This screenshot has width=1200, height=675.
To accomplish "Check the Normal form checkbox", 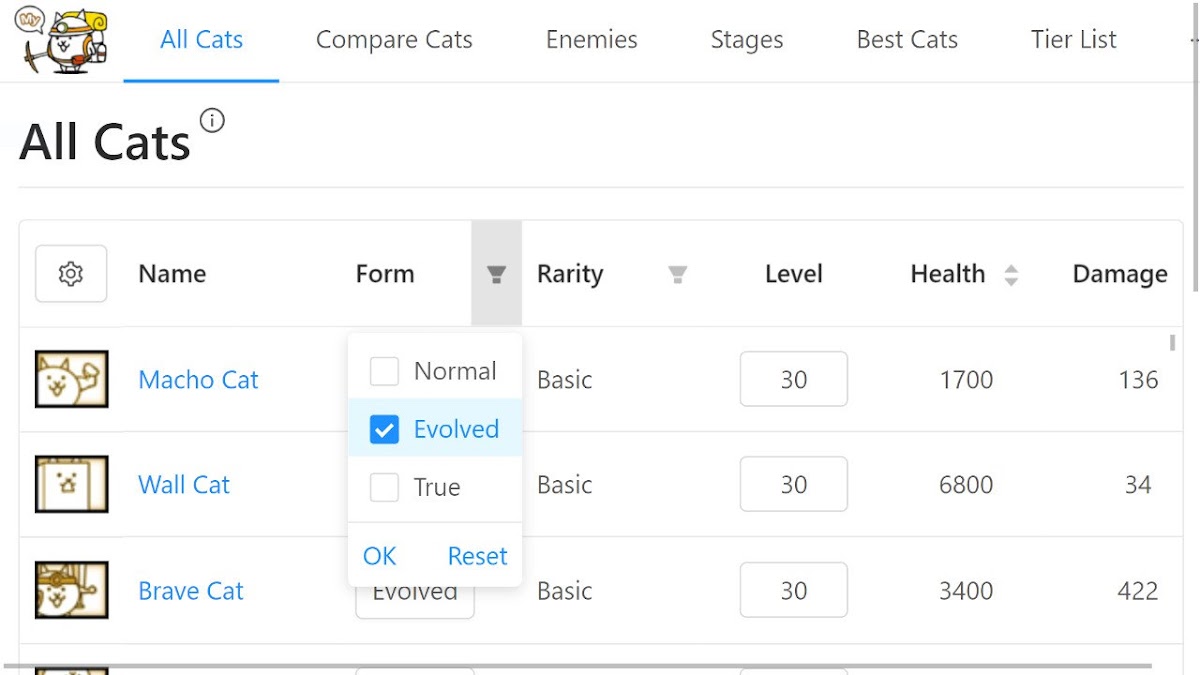I will click(x=384, y=371).
